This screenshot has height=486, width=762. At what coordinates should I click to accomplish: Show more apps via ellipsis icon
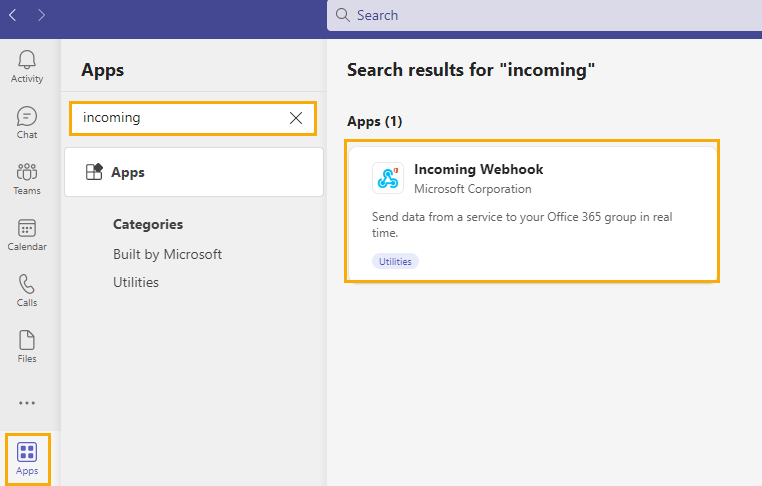(27, 403)
